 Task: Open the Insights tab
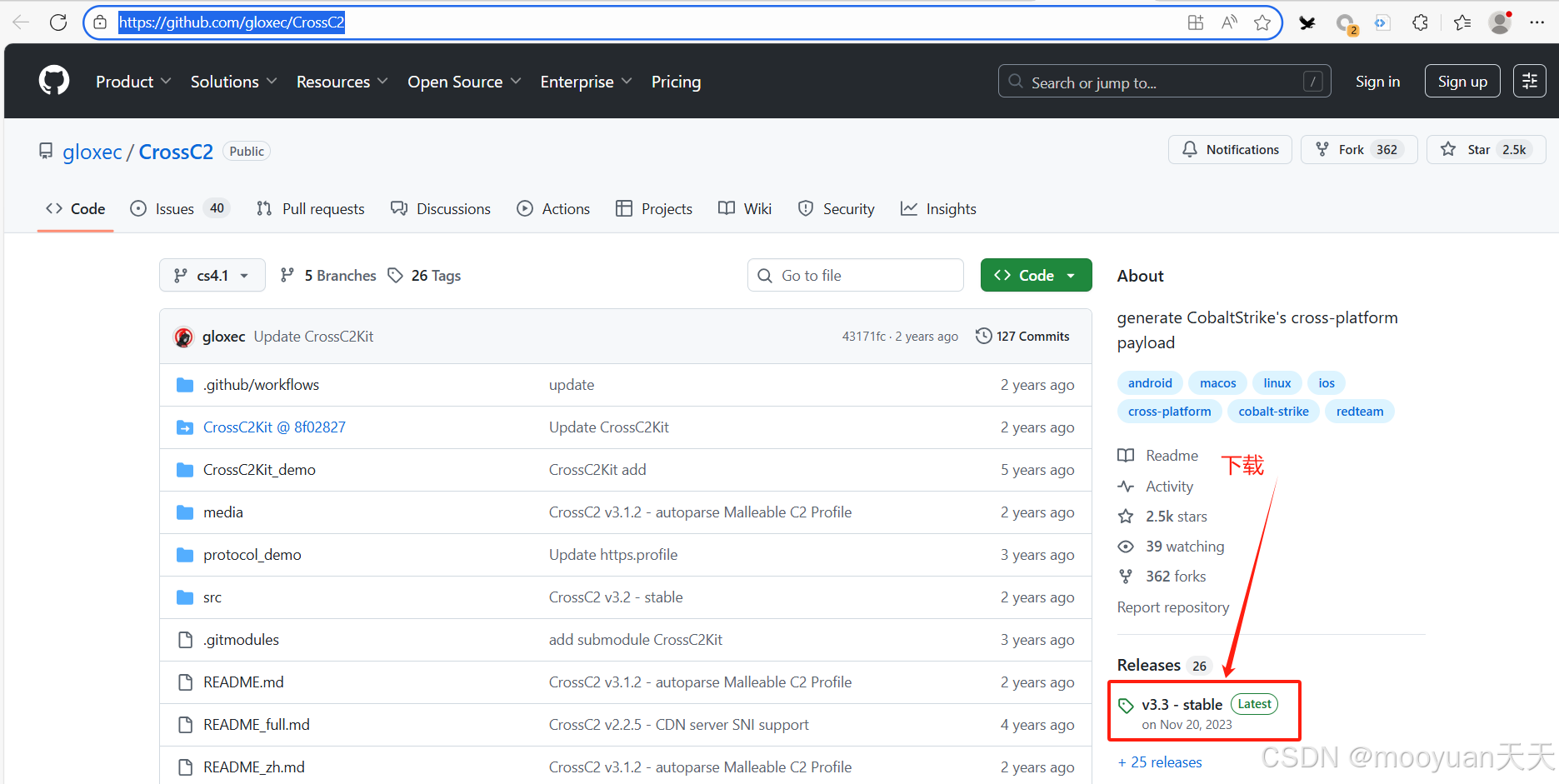coord(938,208)
